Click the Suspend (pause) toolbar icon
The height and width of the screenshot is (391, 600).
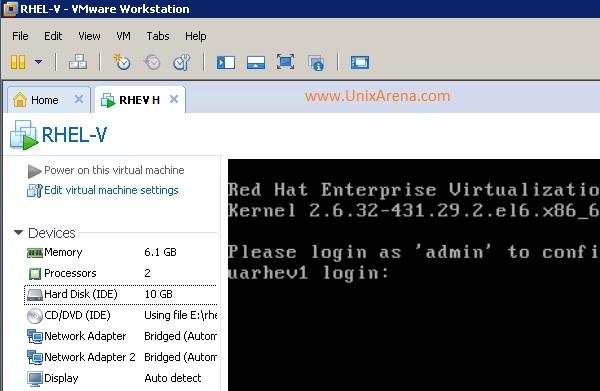tap(18, 62)
